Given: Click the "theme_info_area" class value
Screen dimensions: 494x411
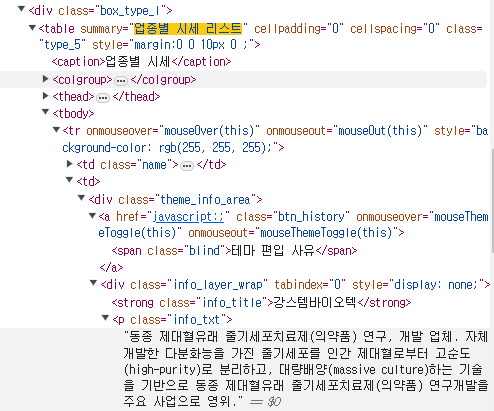Looking at the screenshot, I should click(205, 200).
